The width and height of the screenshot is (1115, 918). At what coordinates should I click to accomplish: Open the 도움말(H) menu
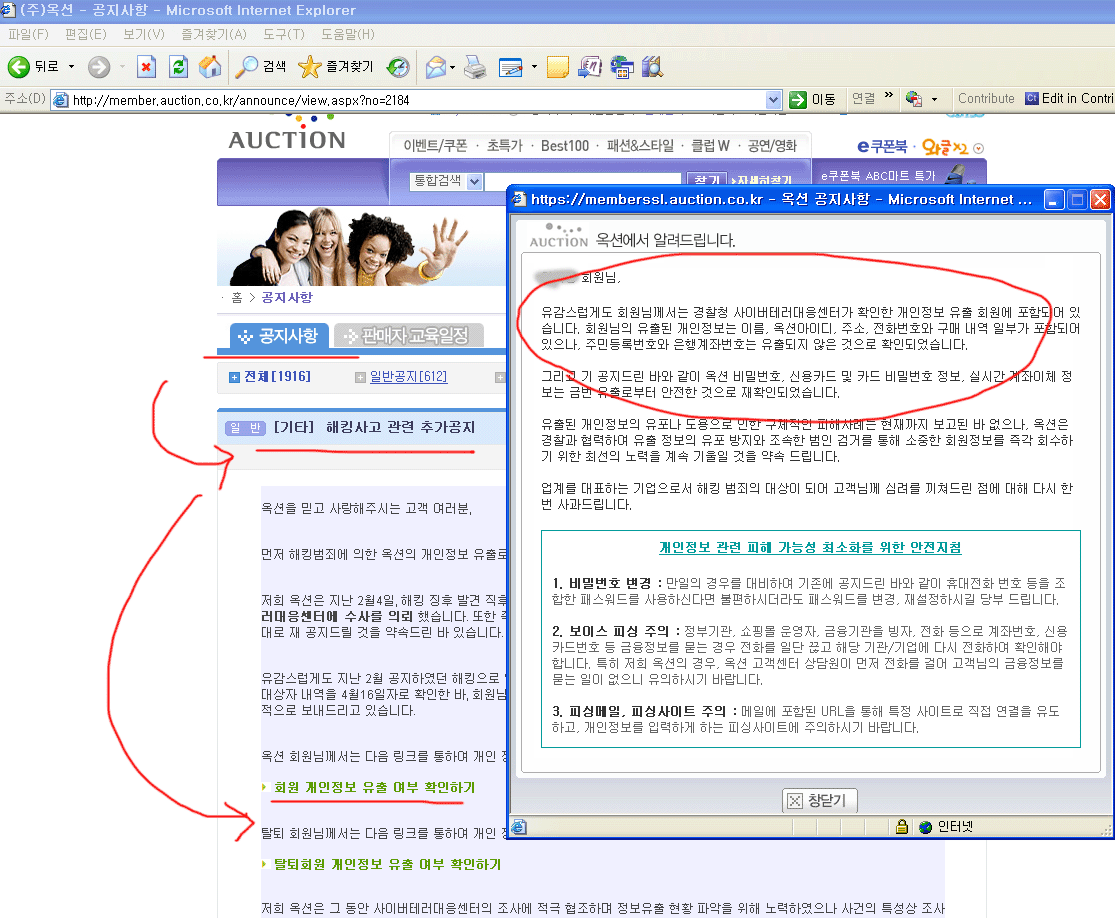tap(348, 34)
